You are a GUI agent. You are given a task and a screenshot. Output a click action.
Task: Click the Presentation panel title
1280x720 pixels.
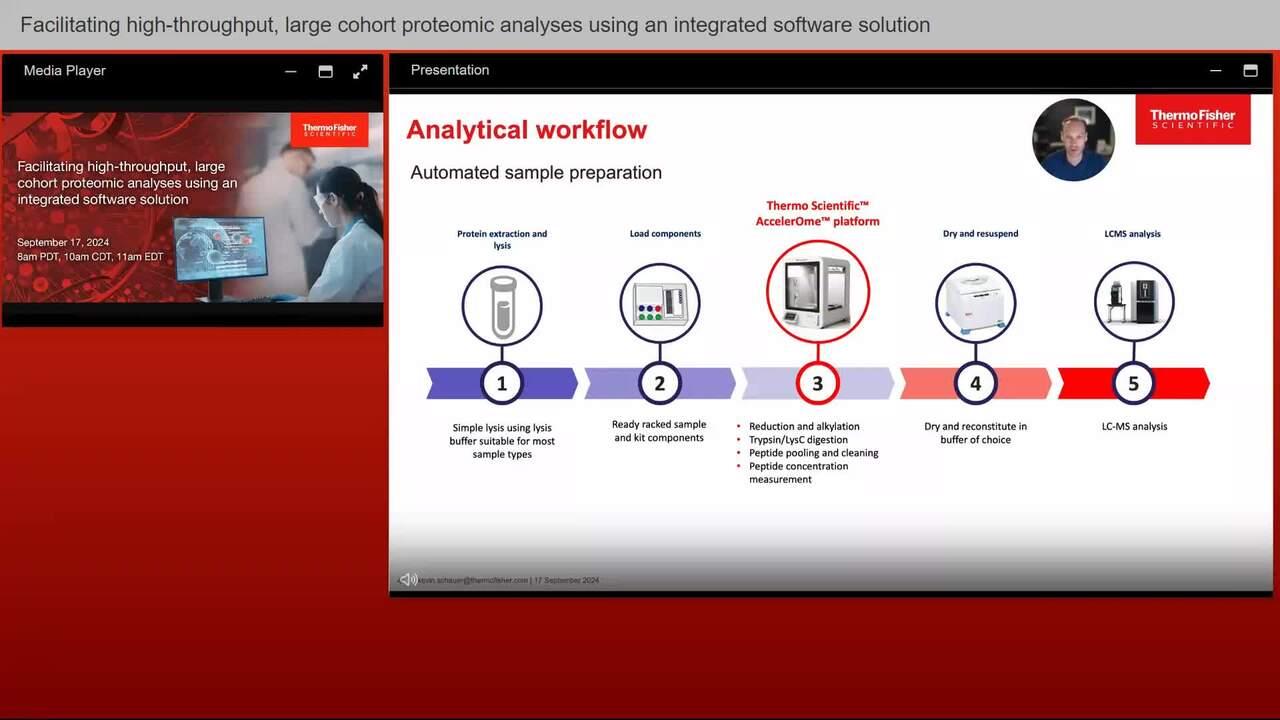(450, 70)
